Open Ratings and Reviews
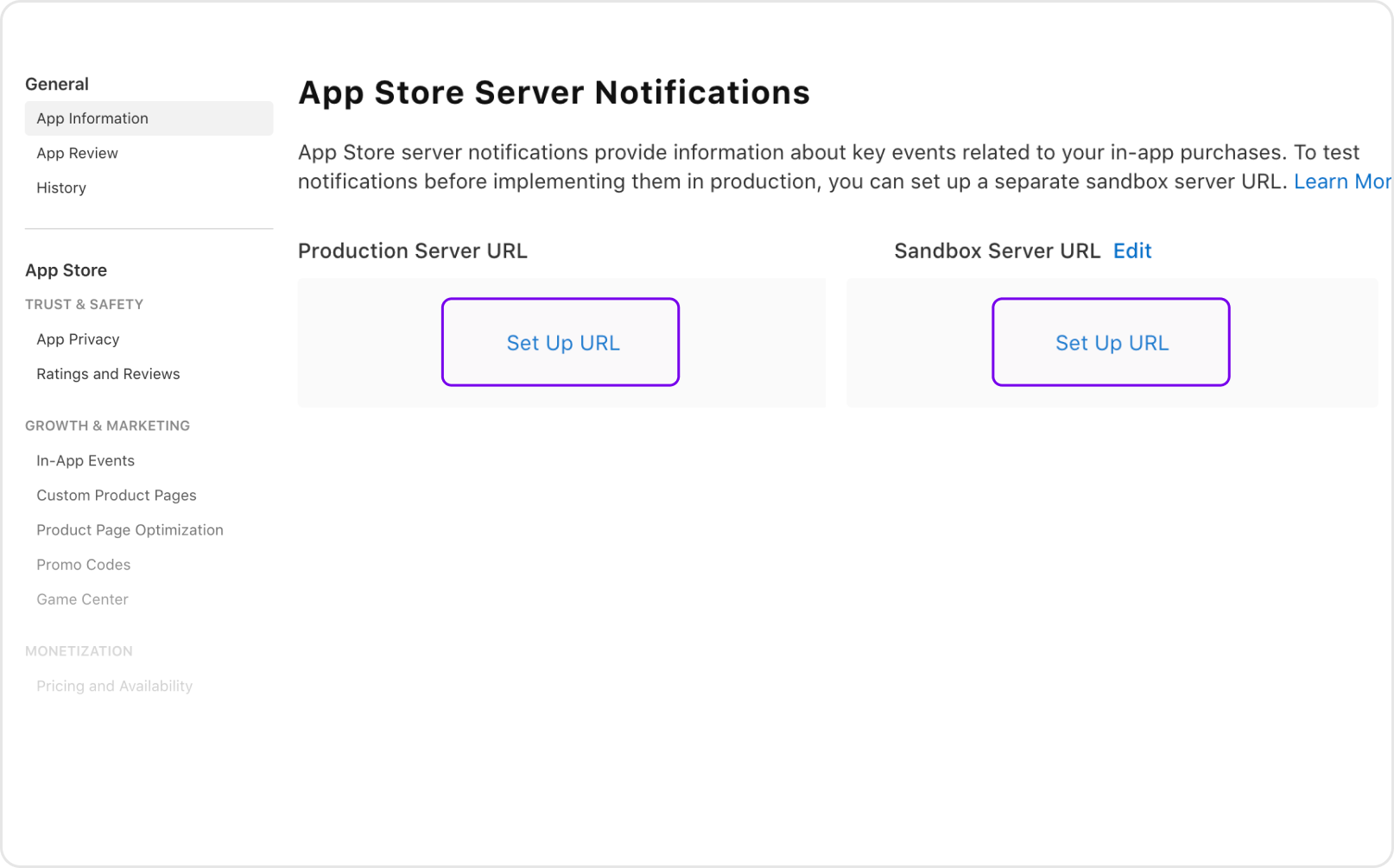 [x=108, y=374]
